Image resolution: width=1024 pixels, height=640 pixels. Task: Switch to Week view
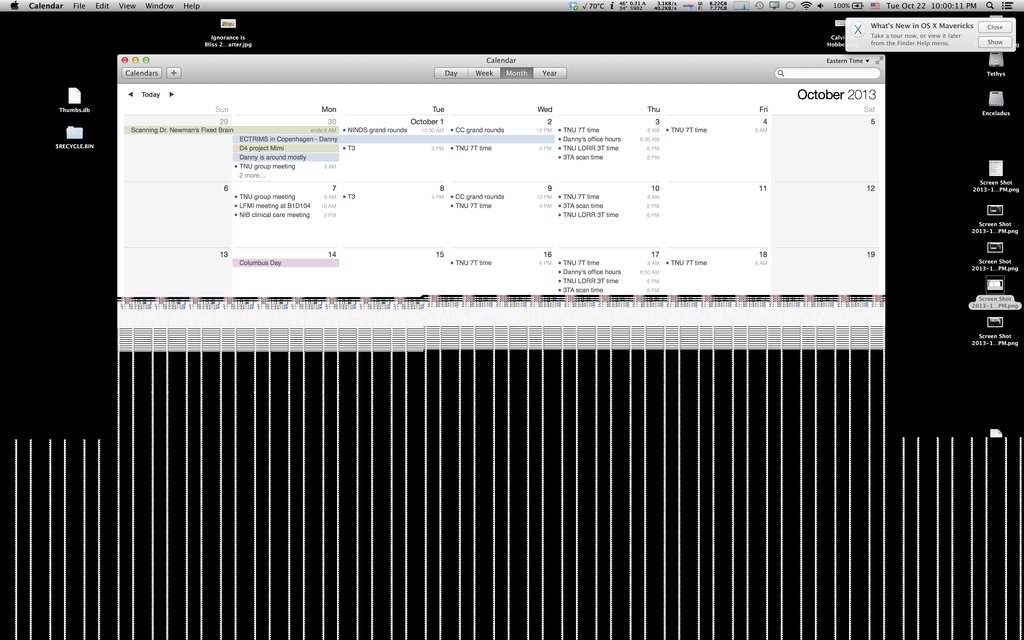pyautogui.click(x=484, y=73)
